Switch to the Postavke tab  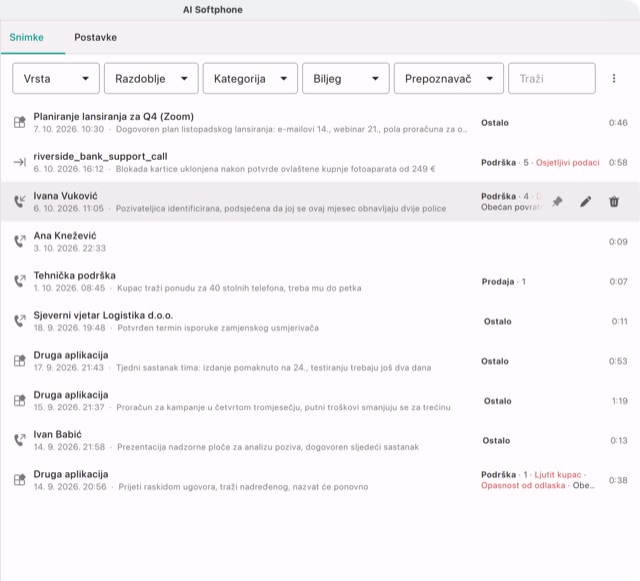(x=96, y=37)
